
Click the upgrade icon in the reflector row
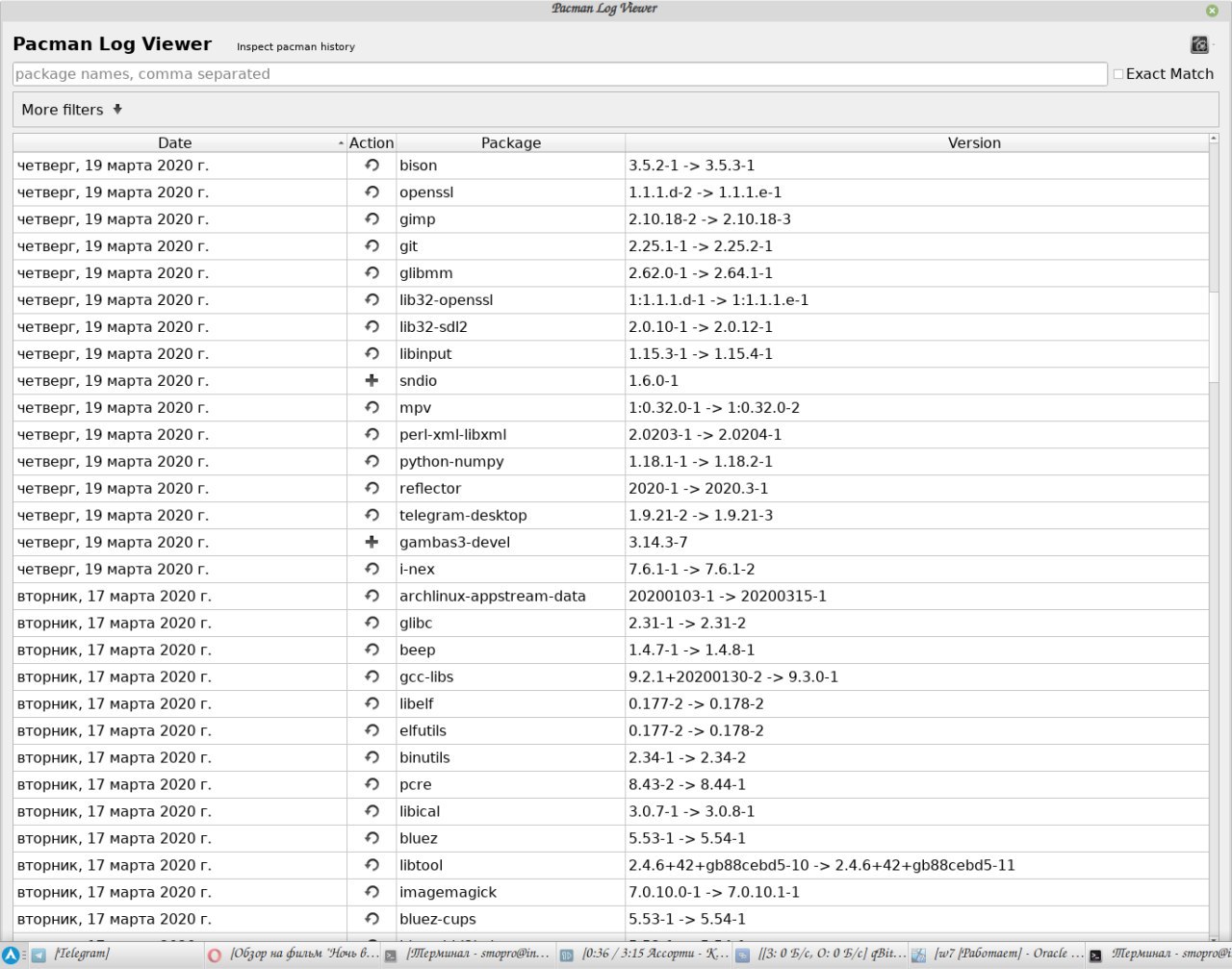(372, 489)
